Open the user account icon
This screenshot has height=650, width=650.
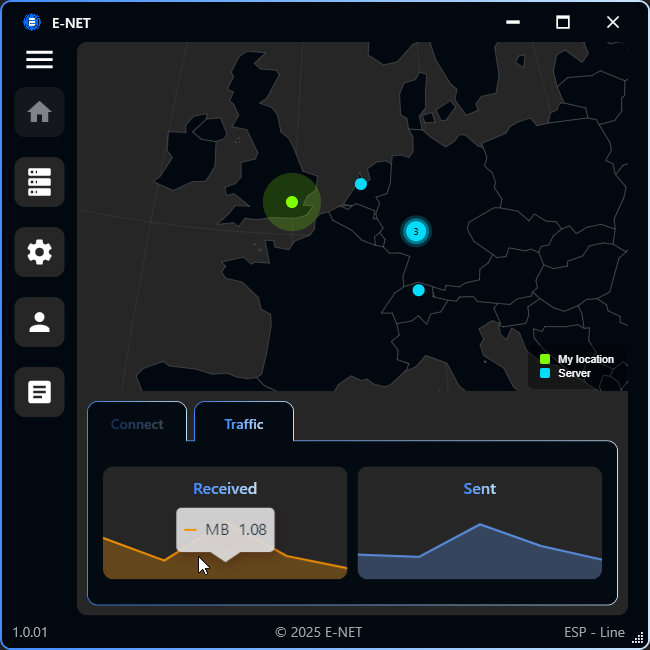click(39, 322)
